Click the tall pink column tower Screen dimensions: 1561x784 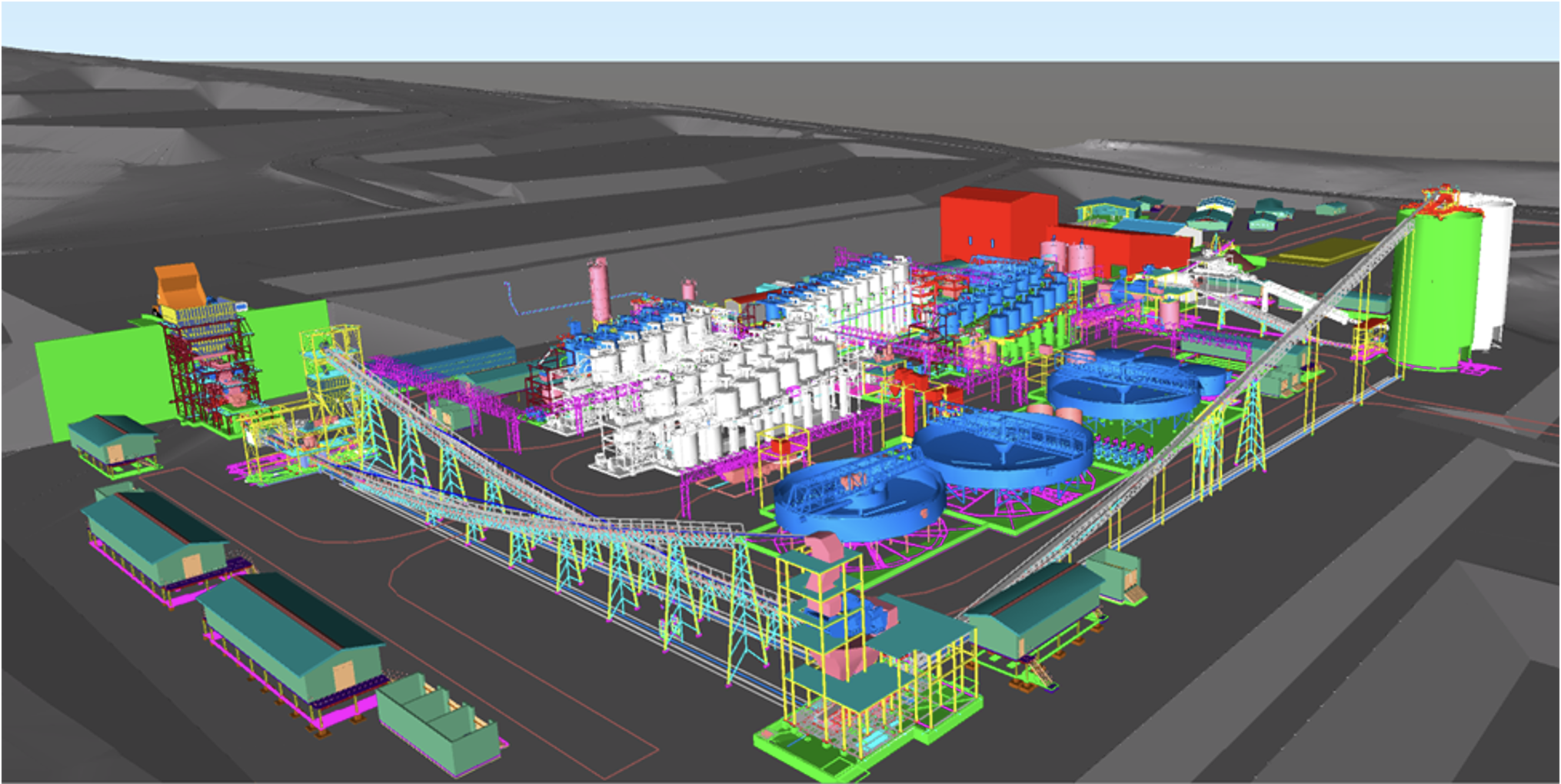pyautogui.click(x=598, y=291)
